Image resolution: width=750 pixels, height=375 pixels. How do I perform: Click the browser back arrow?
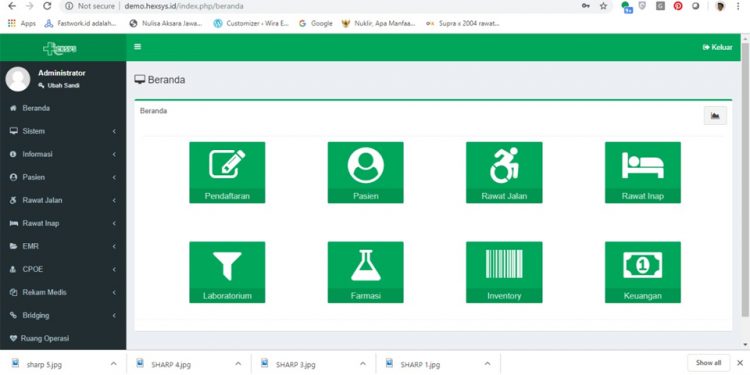point(12,6)
